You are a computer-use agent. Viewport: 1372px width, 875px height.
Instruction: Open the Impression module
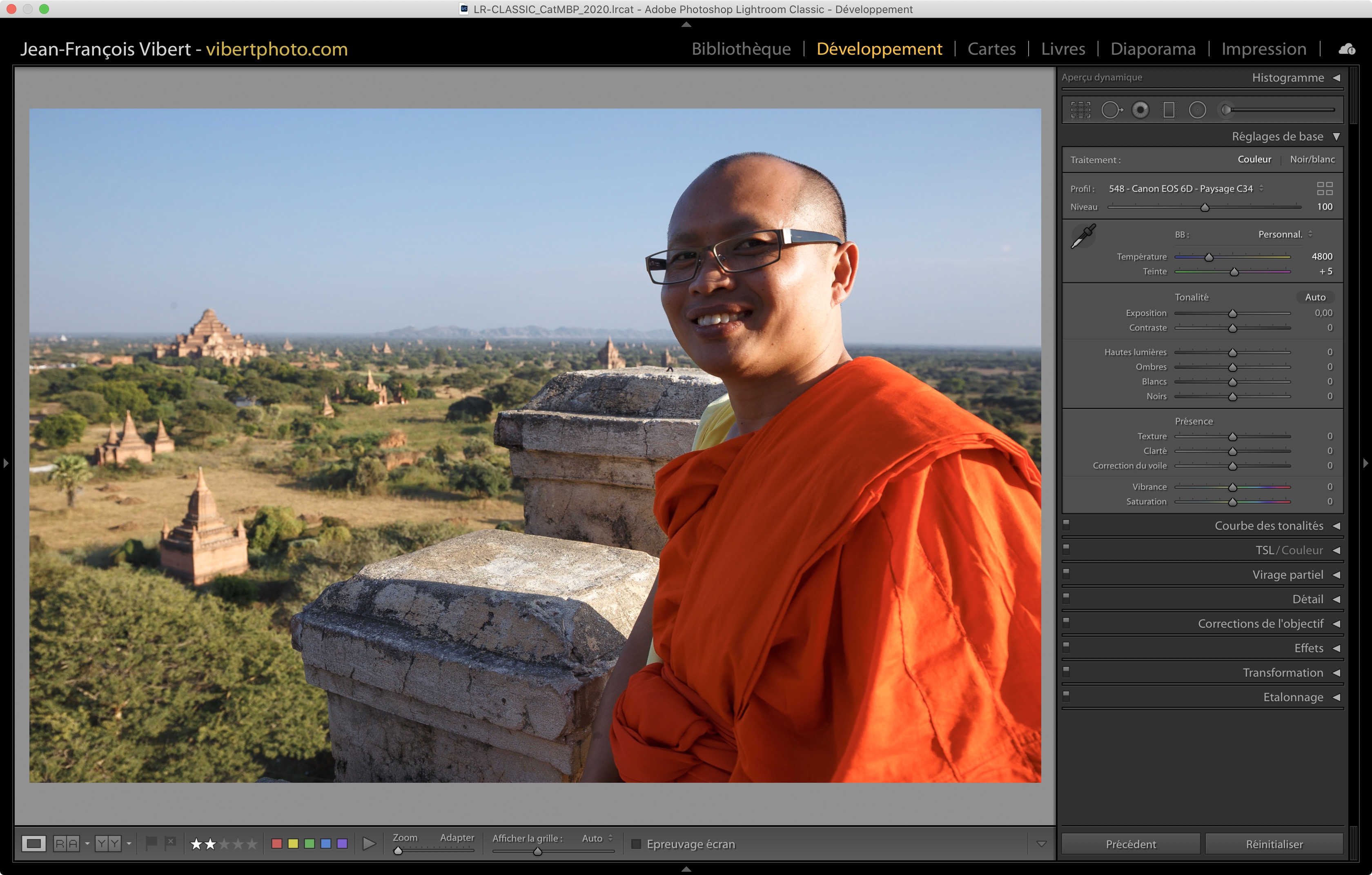pos(1263,49)
